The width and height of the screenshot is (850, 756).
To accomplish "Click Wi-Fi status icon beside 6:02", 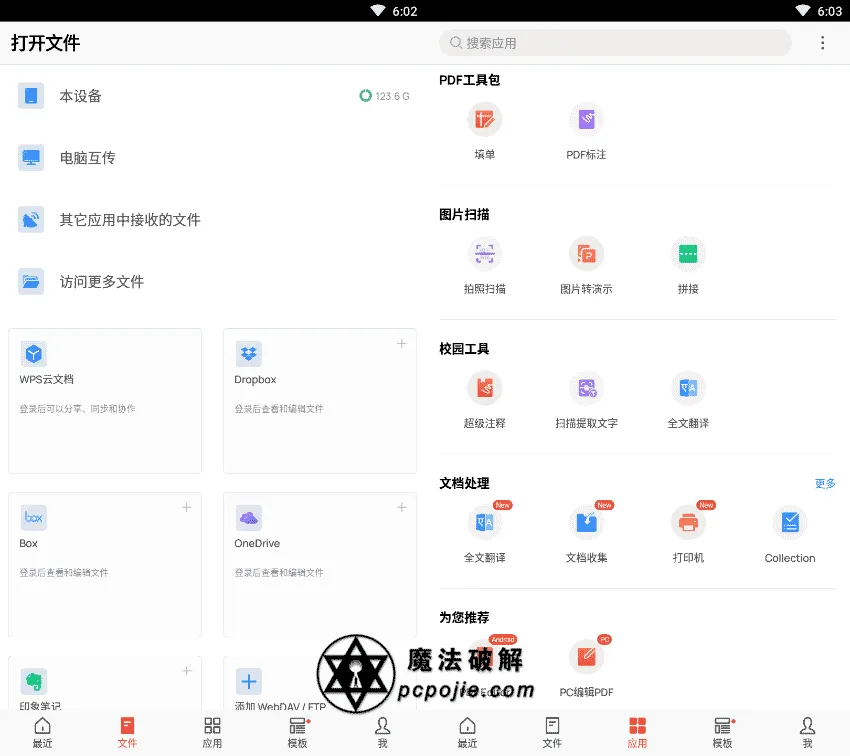I will click(378, 10).
